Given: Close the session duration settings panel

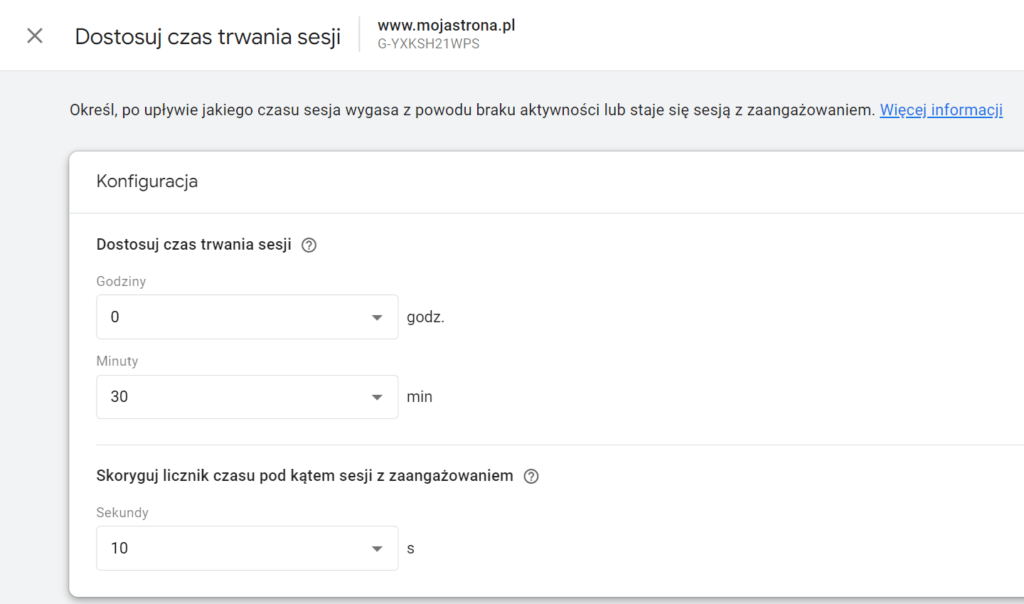Looking at the screenshot, I should [x=35, y=36].
